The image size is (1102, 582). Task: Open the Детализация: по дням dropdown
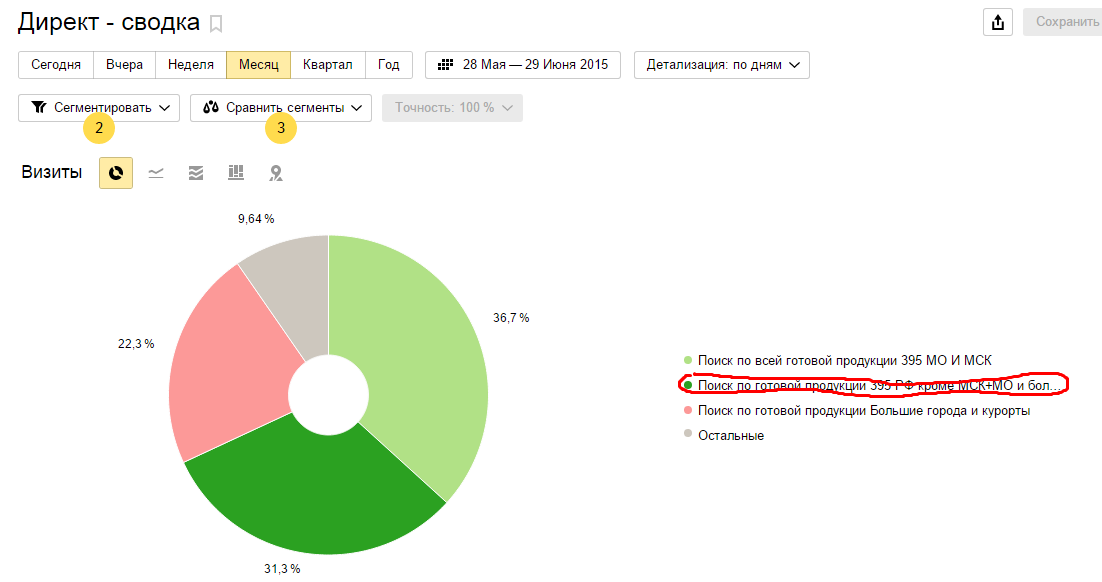coord(722,65)
